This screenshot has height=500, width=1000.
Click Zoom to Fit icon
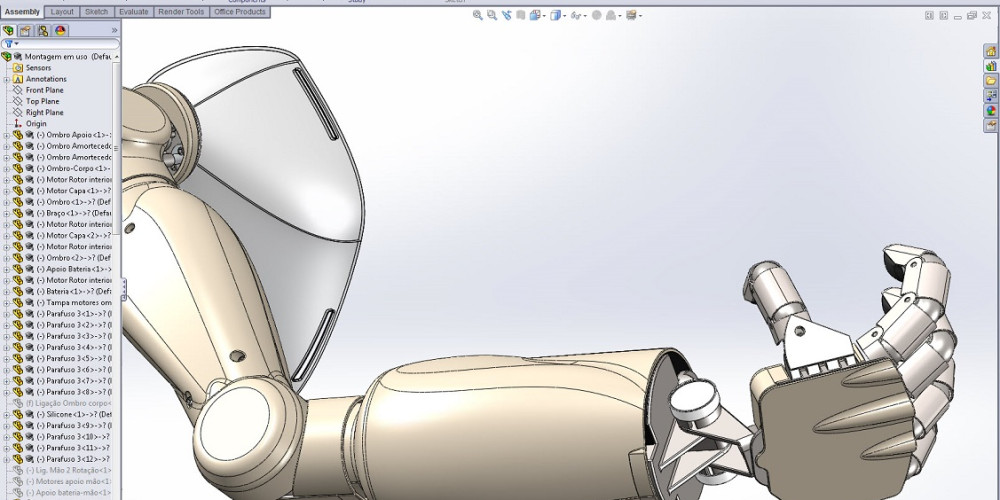[x=478, y=15]
